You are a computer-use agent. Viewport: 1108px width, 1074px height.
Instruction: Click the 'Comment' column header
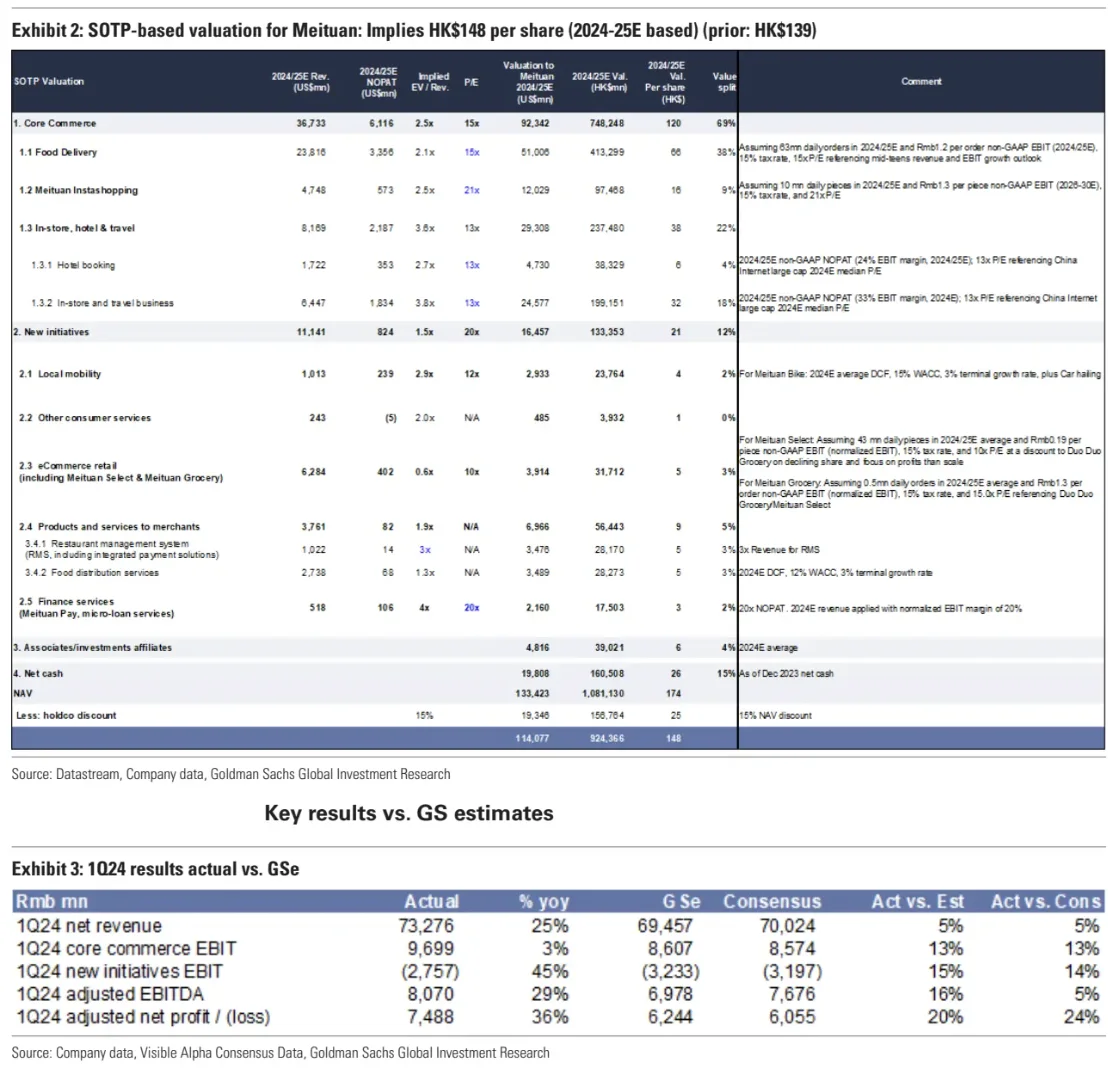pyautogui.click(x=921, y=81)
